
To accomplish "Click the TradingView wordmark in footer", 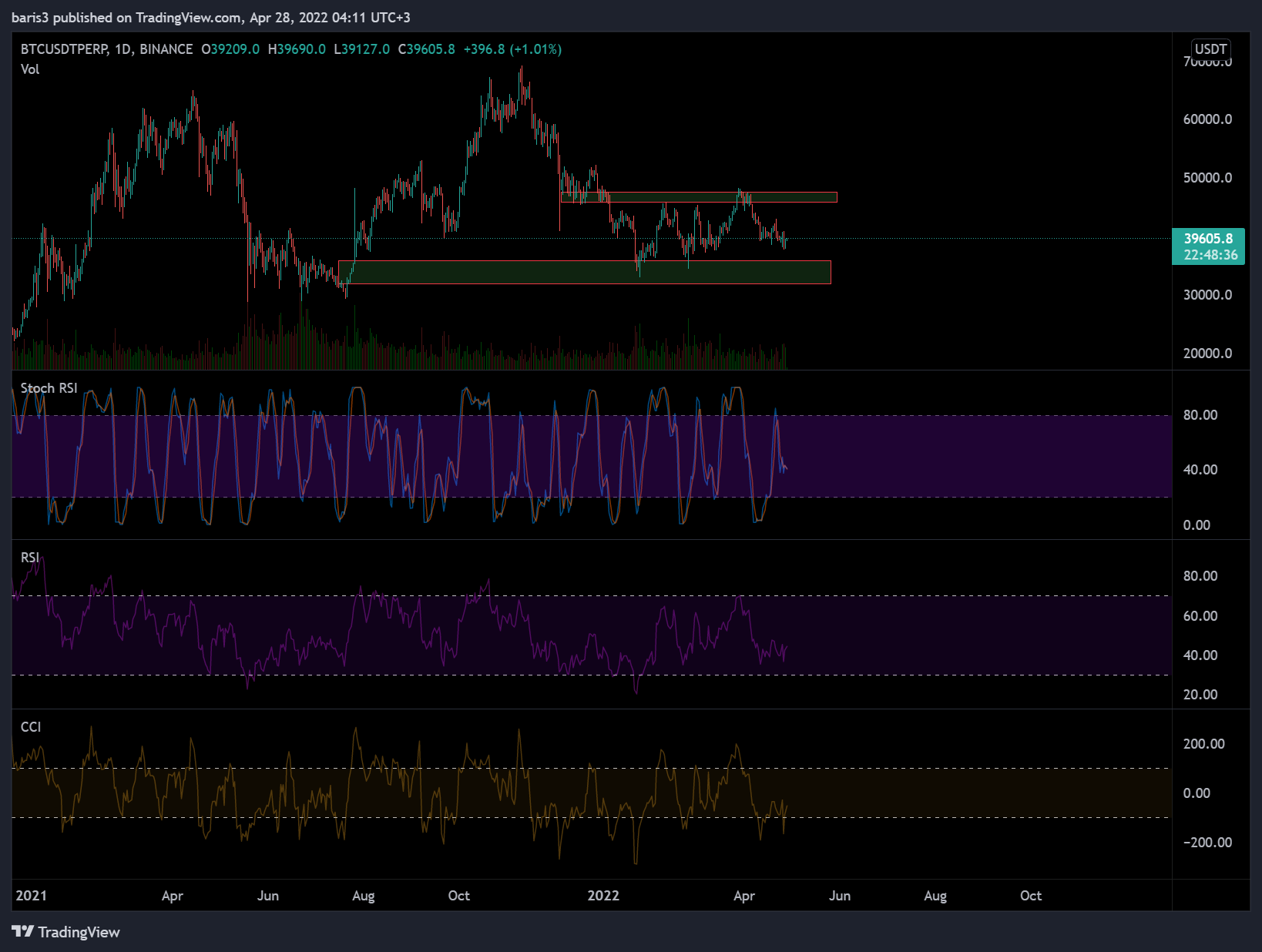I will [79, 932].
